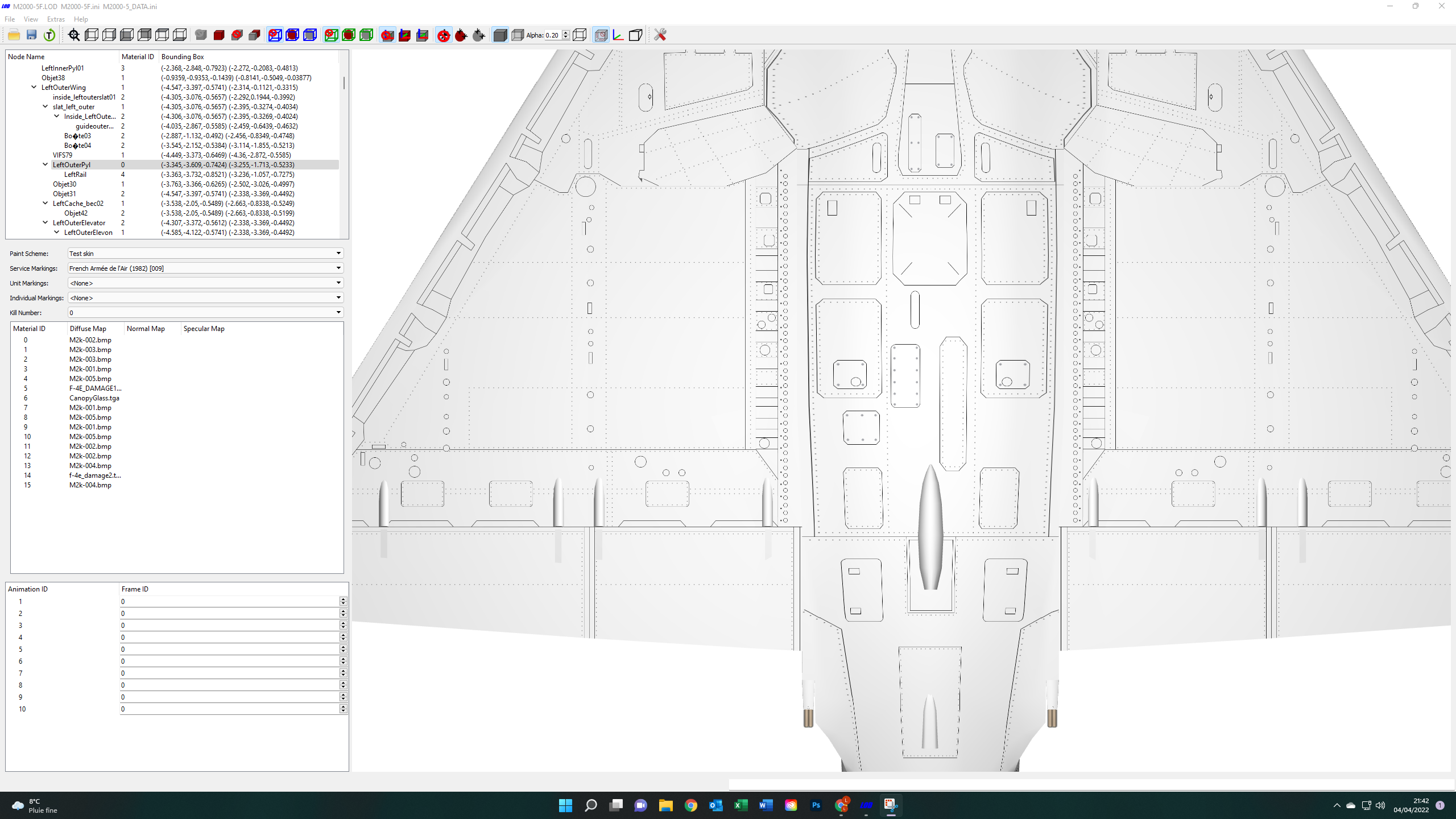The width and height of the screenshot is (1456, 819).
Task: Collapse the LeftOuterWing tree node
Action: coord(34,88)
